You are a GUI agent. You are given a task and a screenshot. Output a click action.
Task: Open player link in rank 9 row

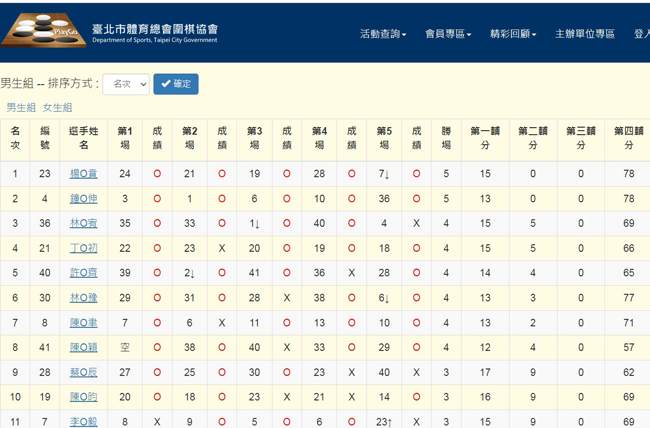click(84, 373)
